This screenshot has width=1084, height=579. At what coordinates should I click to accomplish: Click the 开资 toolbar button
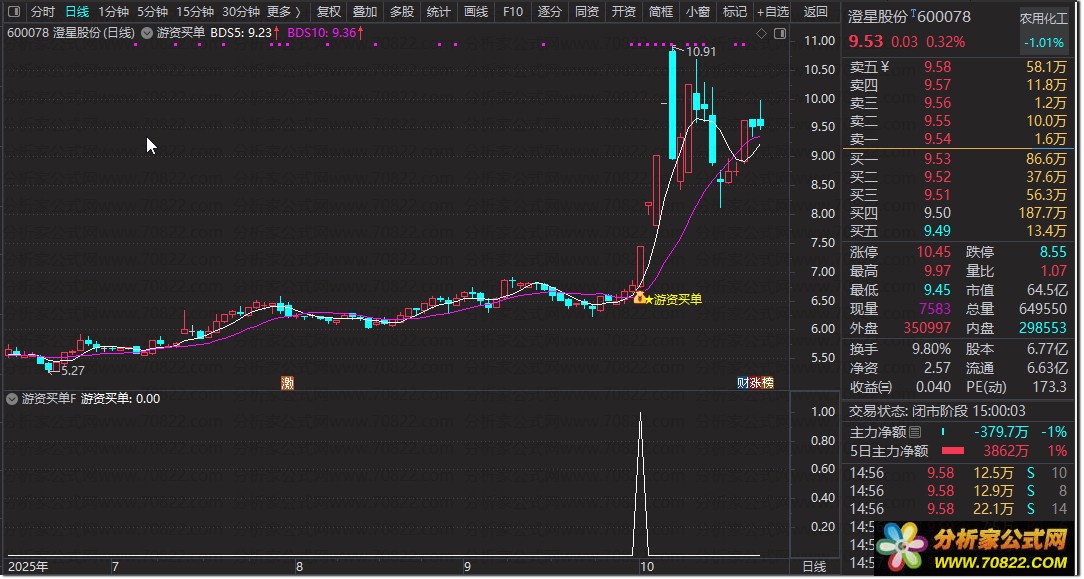[x=624, y=12]
